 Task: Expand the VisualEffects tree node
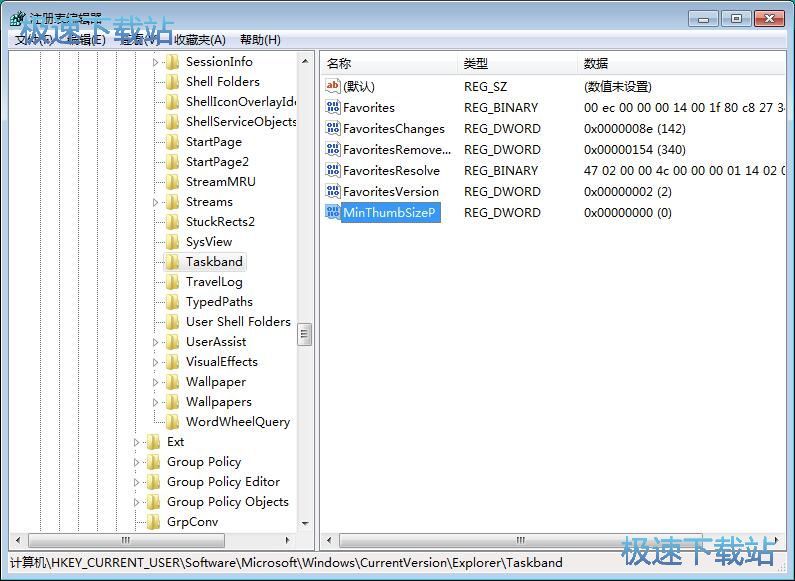156,362
